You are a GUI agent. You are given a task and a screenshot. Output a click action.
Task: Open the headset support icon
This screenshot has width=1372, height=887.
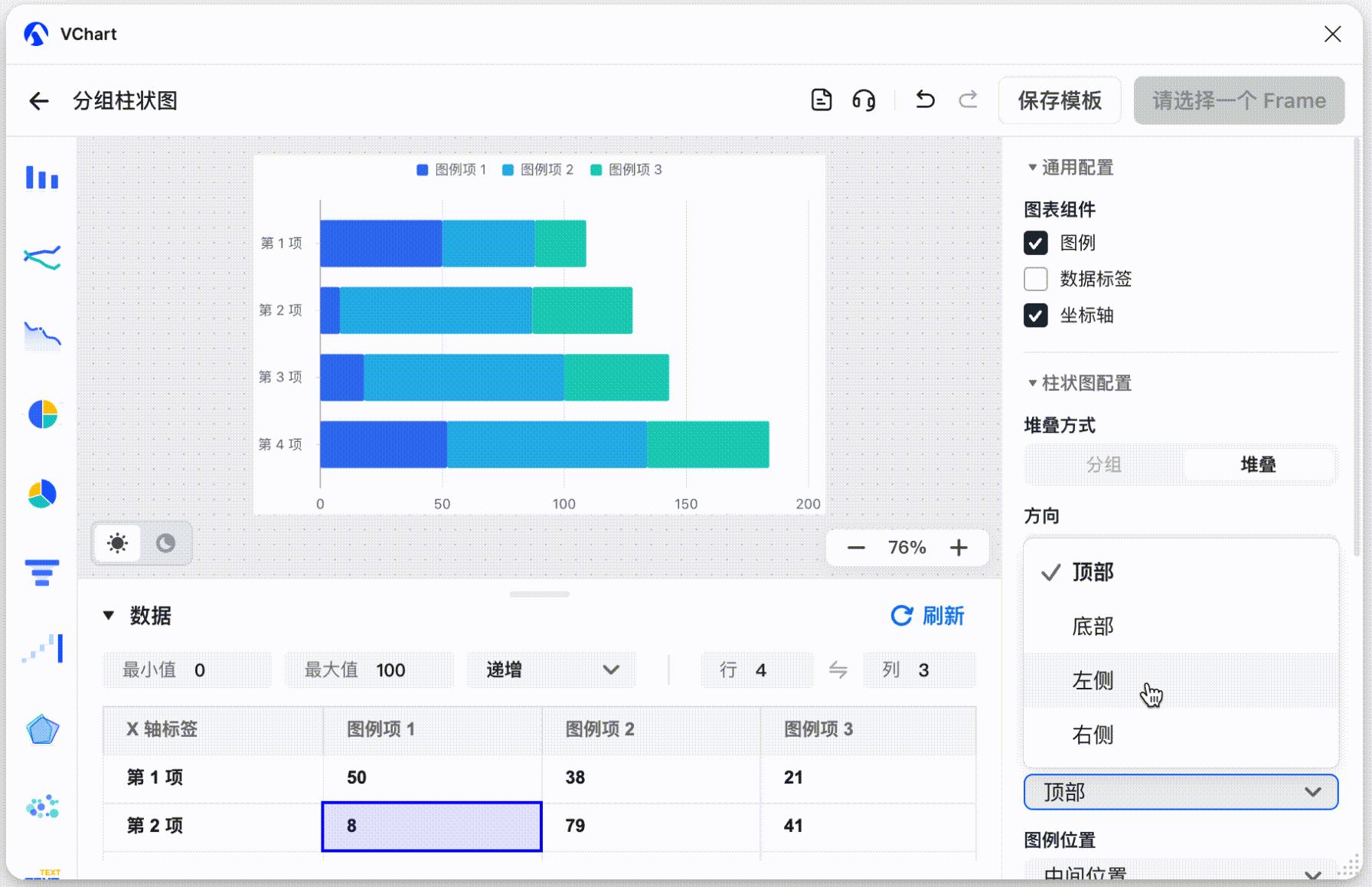[864, 100]
